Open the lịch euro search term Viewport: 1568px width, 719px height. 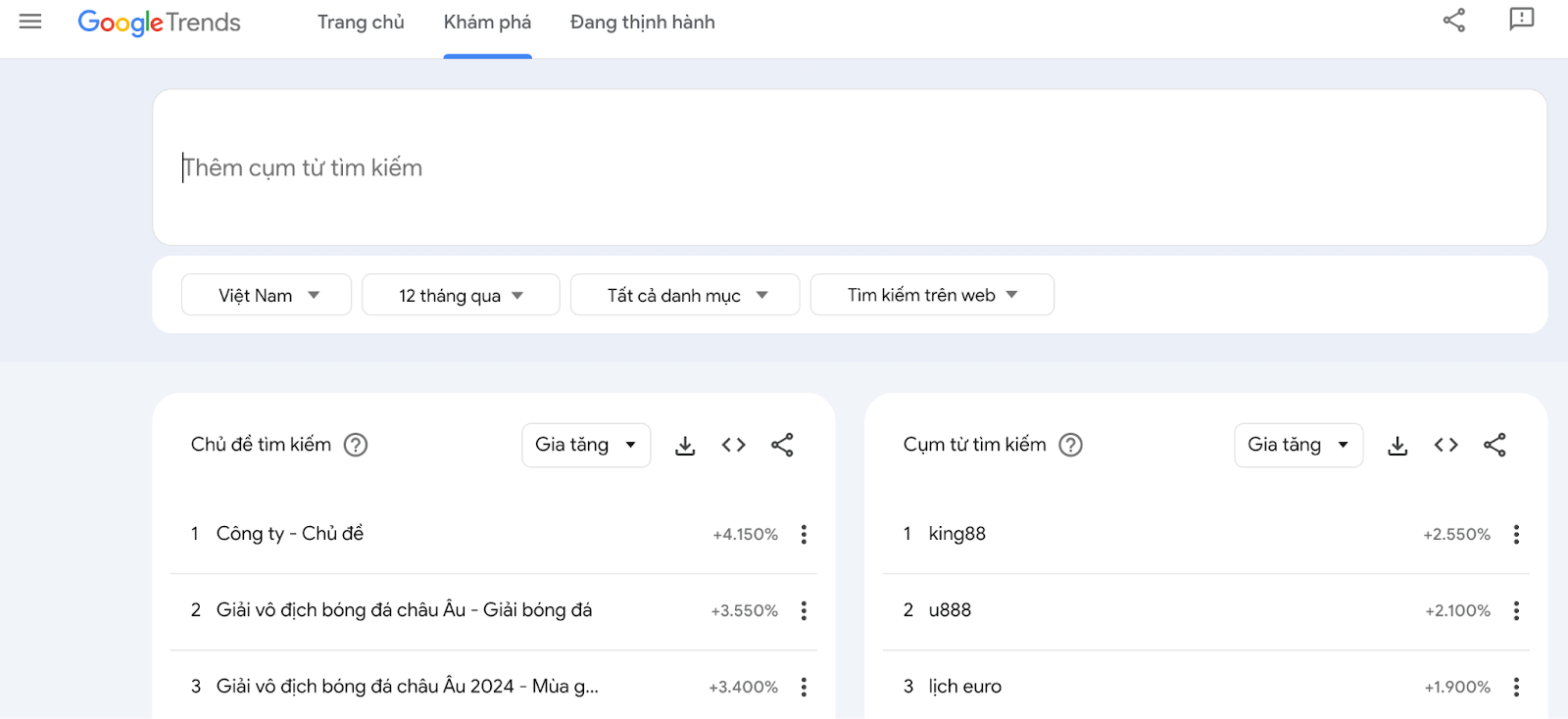(965, 687)
